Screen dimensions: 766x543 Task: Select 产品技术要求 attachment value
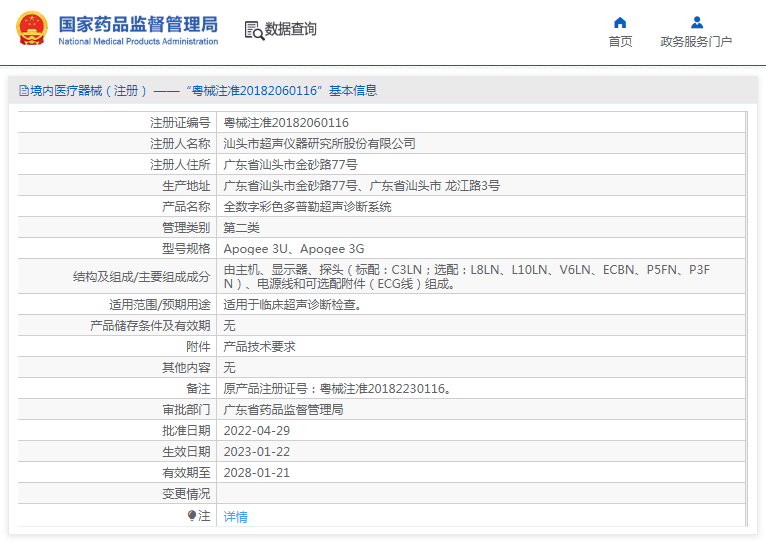coord(259,347)
